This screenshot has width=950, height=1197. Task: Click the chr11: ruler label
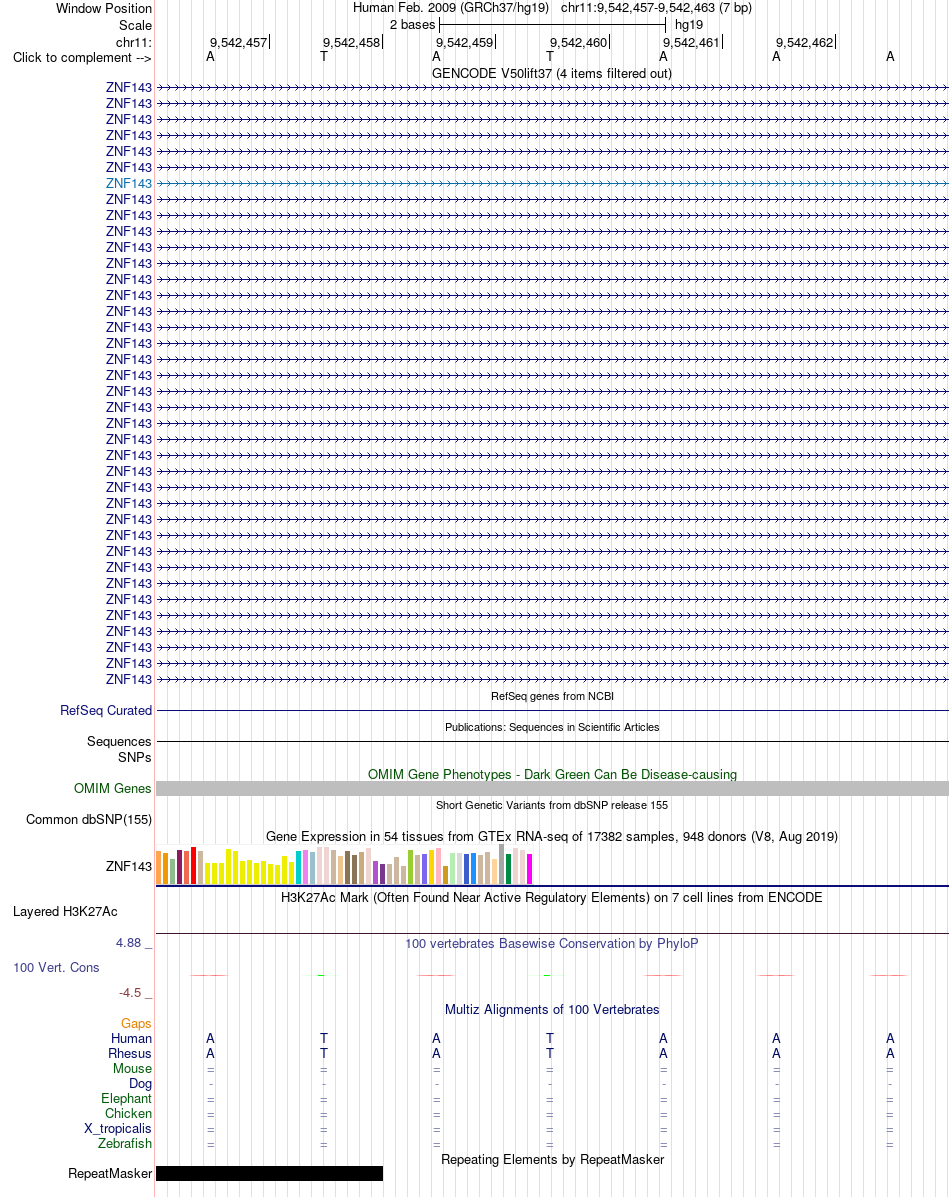134,43
